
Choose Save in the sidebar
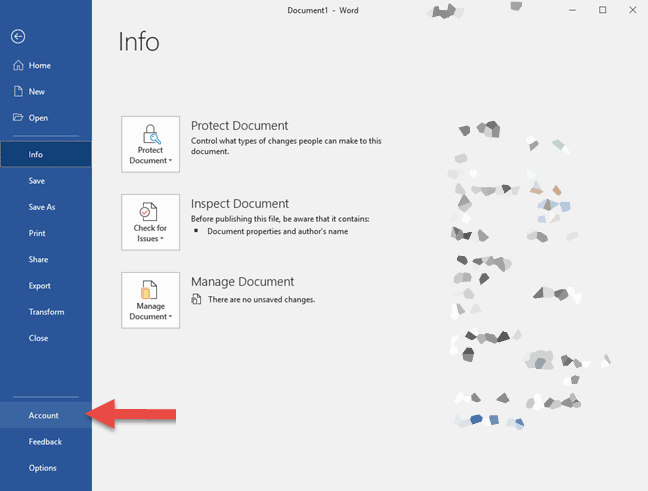46,181
